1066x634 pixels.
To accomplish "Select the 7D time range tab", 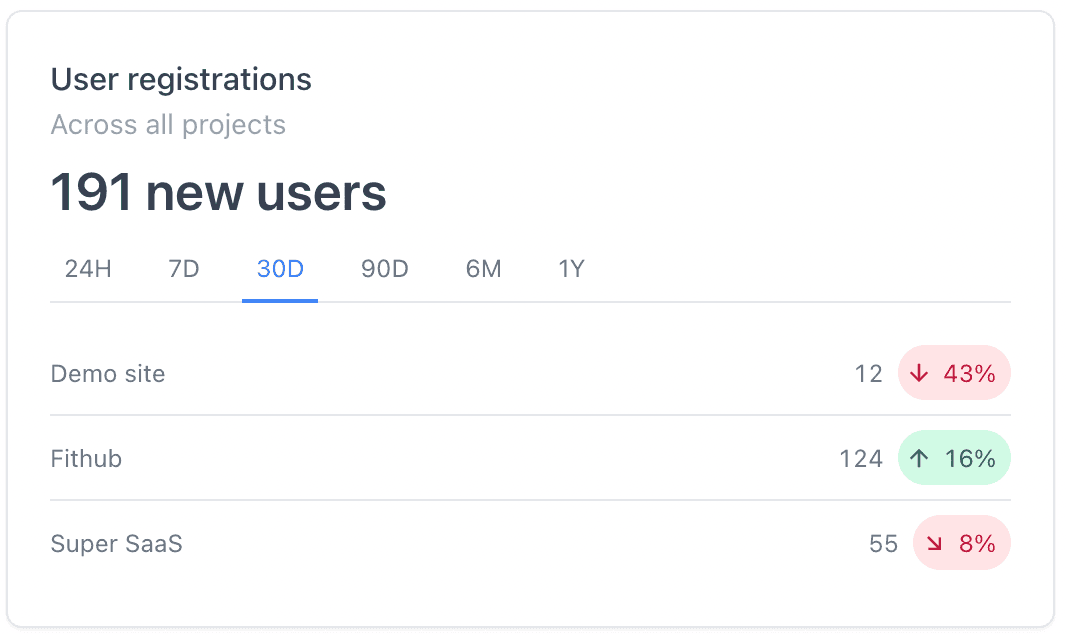I will point(184,269).
